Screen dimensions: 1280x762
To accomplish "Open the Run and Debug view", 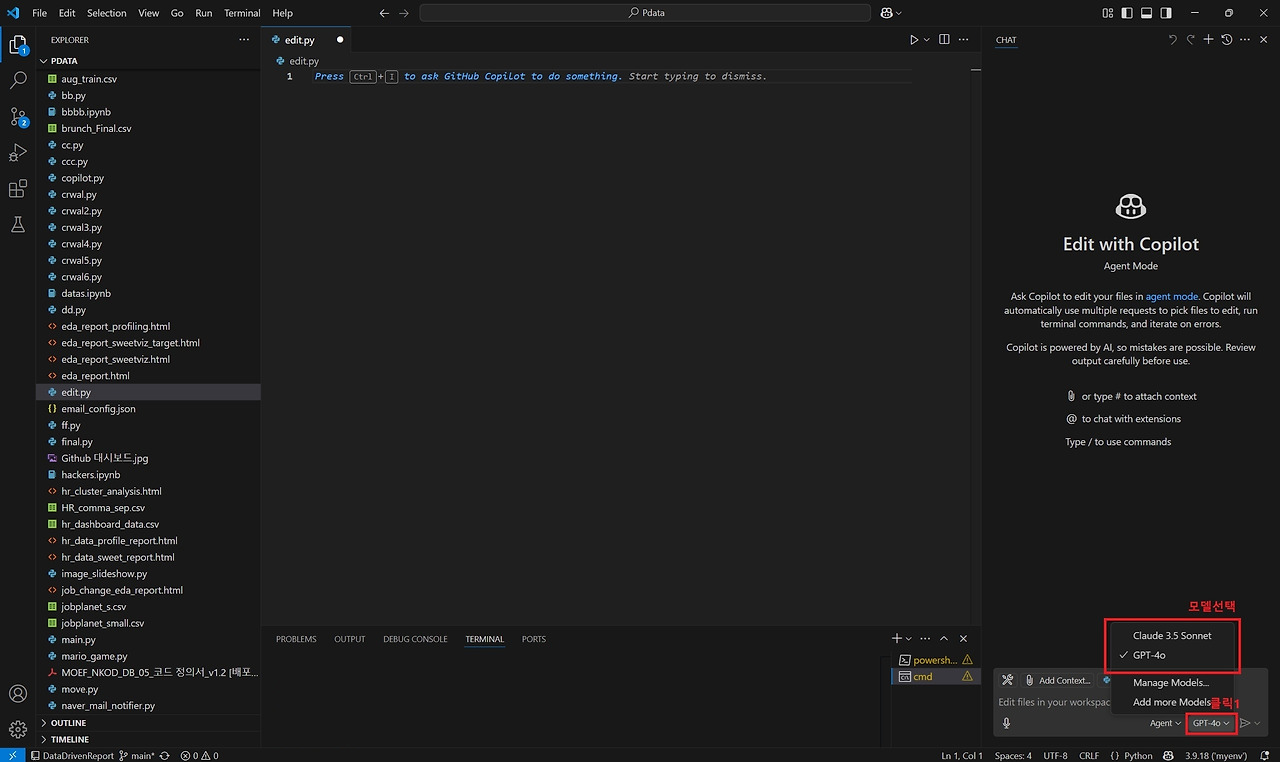I will pyautogui.click(x=17, y=153).
